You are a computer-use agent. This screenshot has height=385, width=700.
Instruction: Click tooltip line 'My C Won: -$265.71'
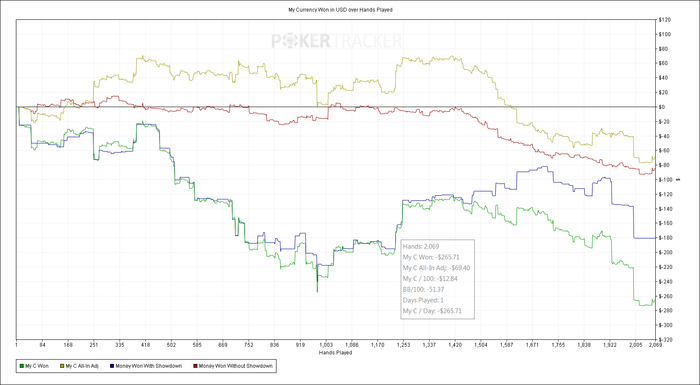click(431, 257)
